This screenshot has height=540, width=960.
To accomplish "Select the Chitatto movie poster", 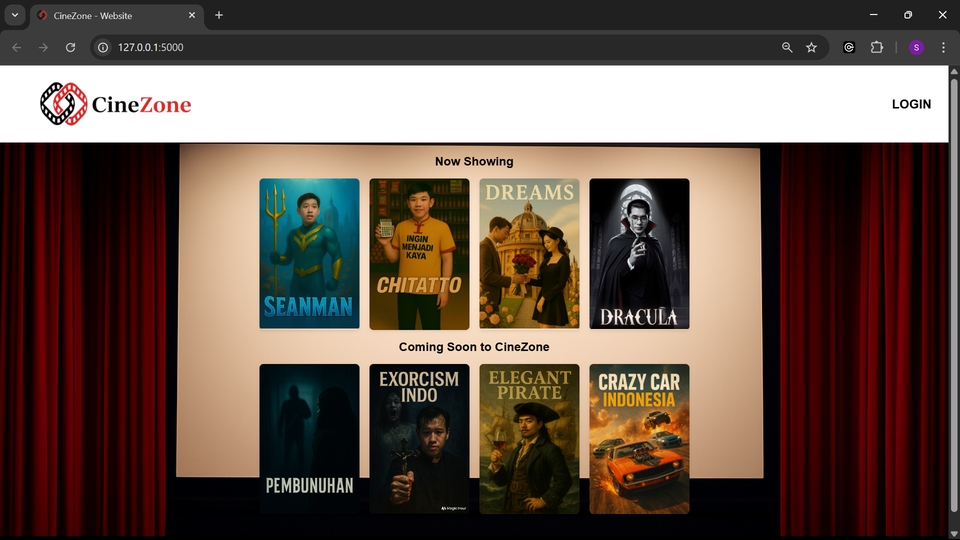I will tap(419, 254).
